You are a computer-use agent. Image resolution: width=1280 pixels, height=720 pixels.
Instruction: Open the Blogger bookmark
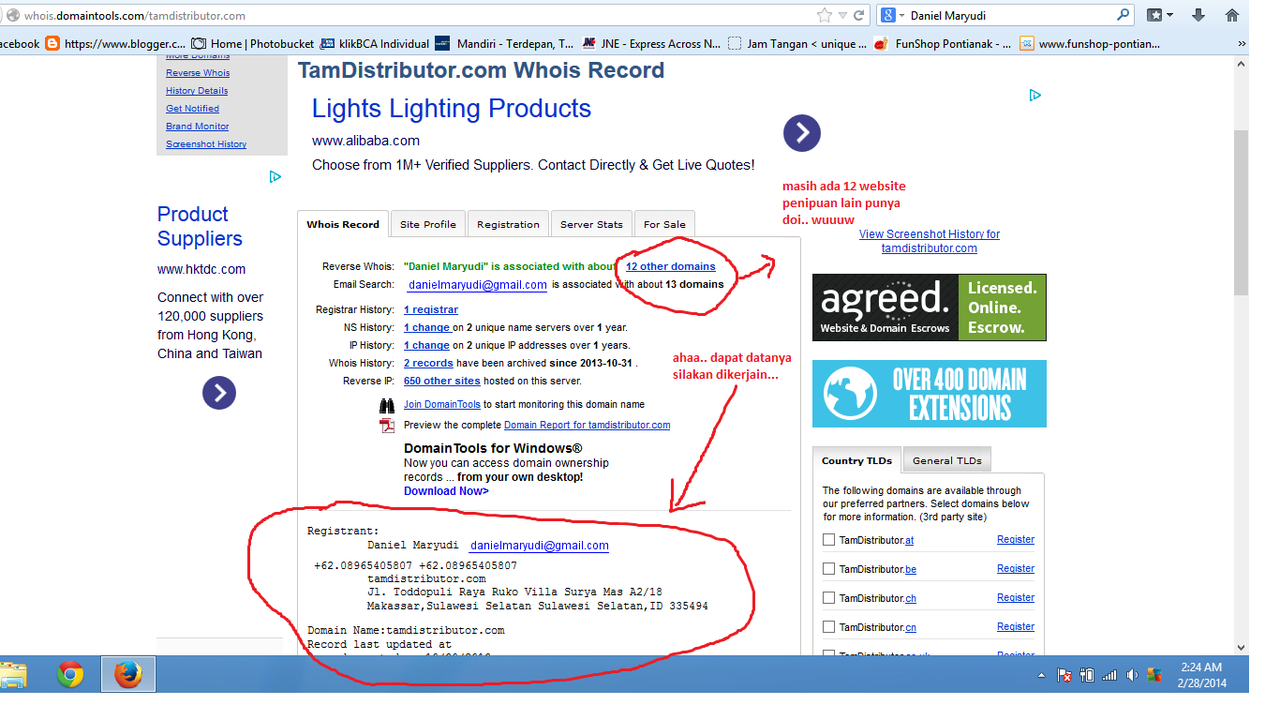pos(116,44)
